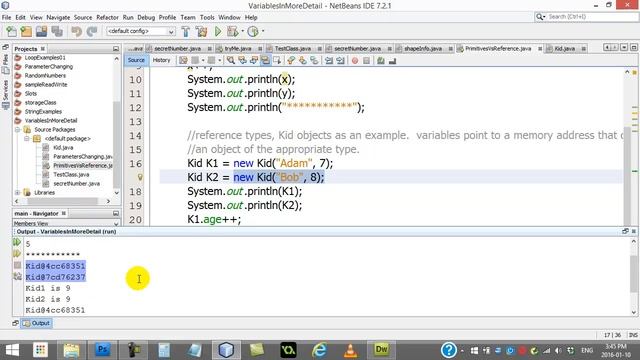Switch to the TestClass.java tab
The width and height of the screenshot is (640, 360).
tap(293, 49)
